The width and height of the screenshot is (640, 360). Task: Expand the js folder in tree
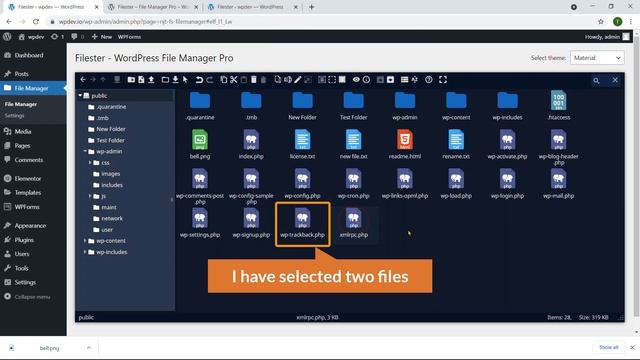90,196
